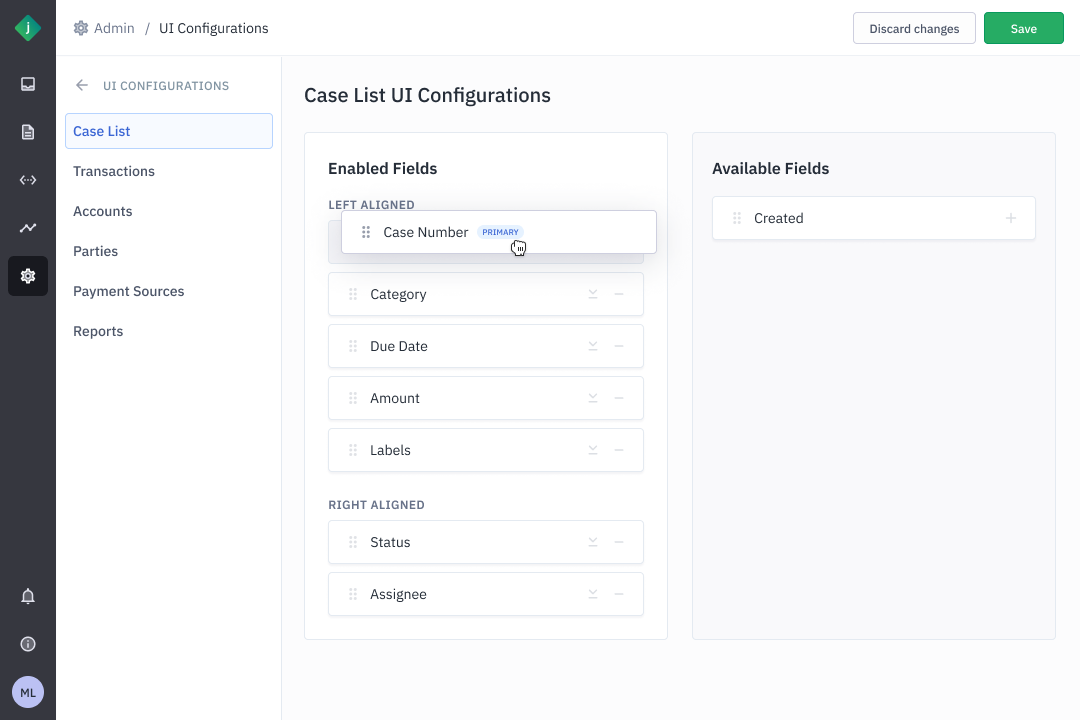Switch to Transactions configuration
1080x720 pixels.
114,171
